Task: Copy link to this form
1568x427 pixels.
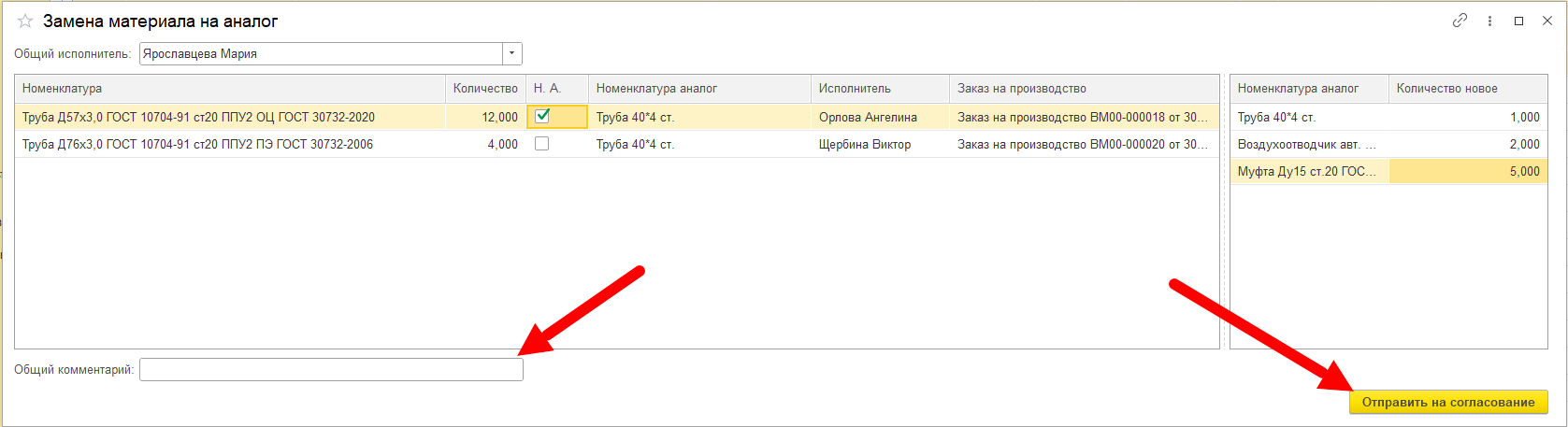Action: [1460, 21]
